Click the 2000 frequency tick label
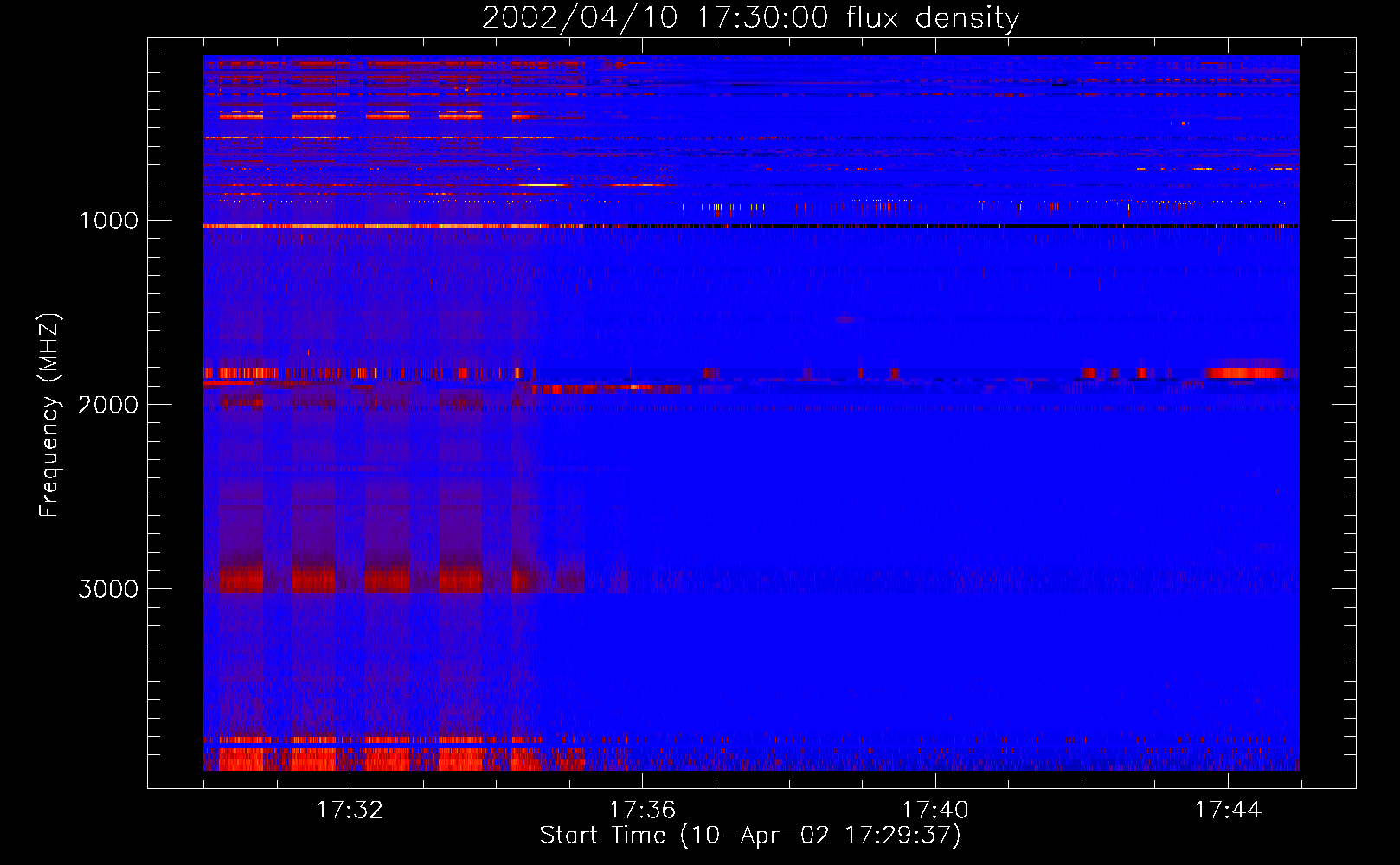Viewport: 1400px width, 865px height. point(108,405)
